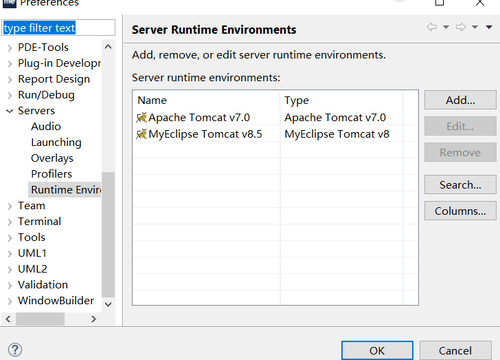Click the tree scroll down arrow
The width and height of the screenshot is (500, 360).
[x=108, y=304]
